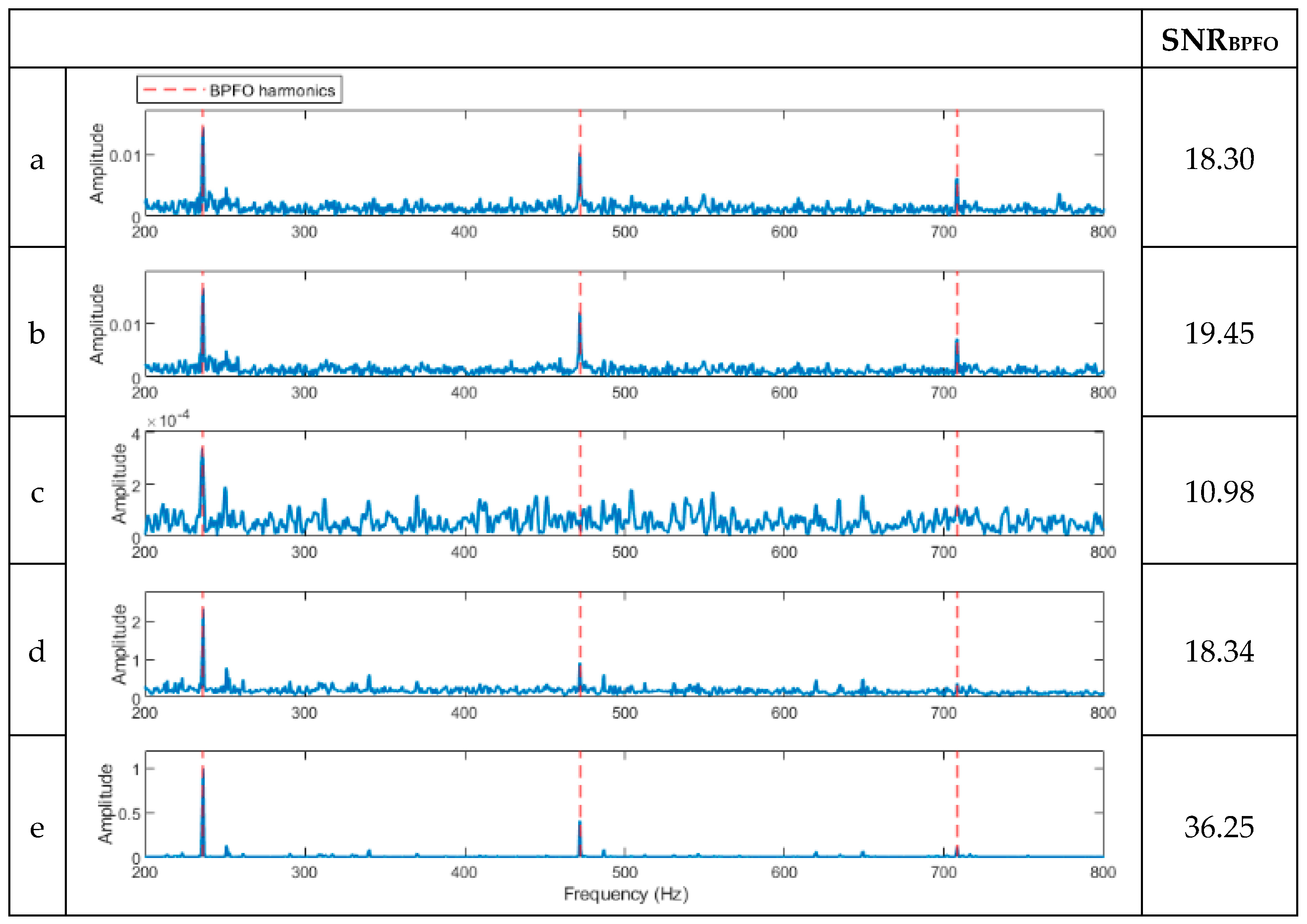Click the 18.30 SNR value
Viewport: 1307px width, 924px height.
1219,159
